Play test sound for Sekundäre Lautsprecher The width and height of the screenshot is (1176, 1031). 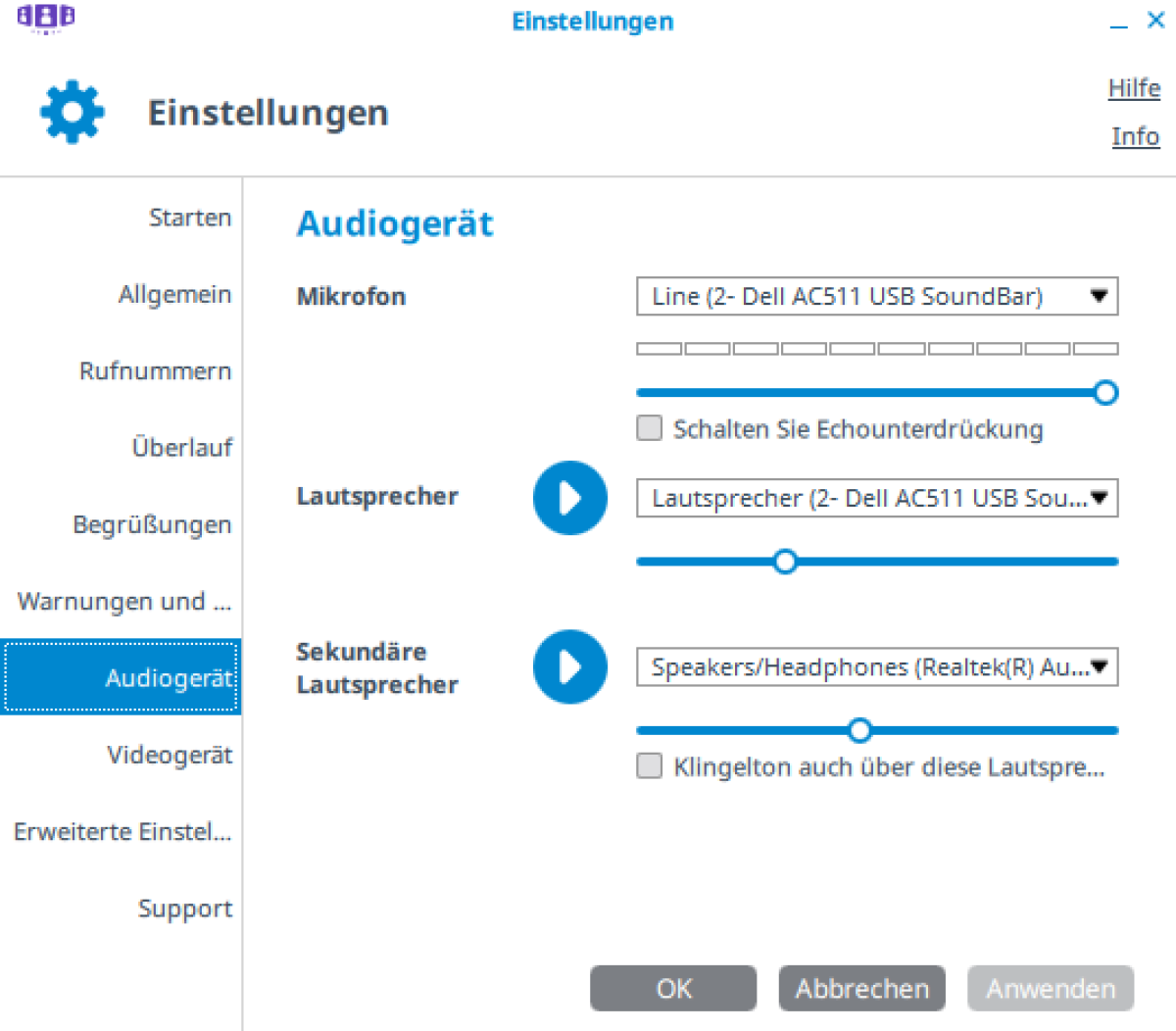(569, 666)
